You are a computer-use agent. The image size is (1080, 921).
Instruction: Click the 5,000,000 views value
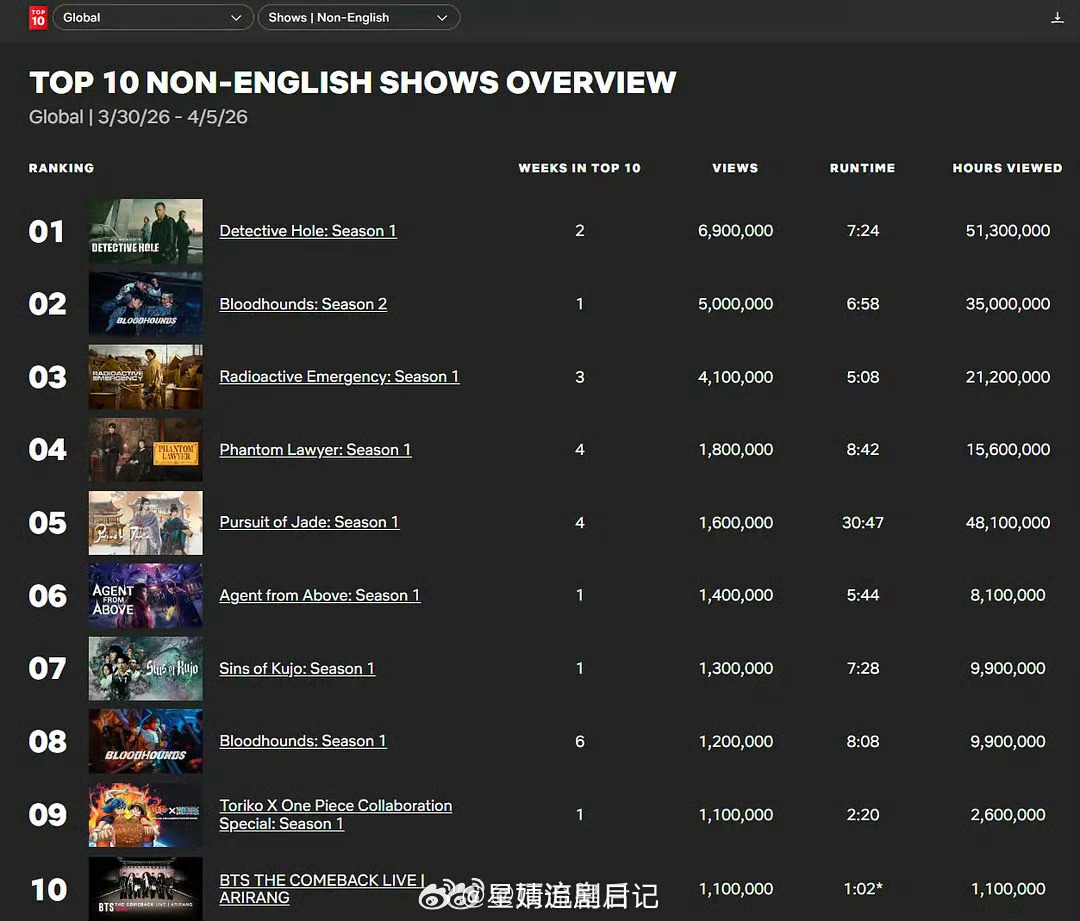(x=736, y=304)
